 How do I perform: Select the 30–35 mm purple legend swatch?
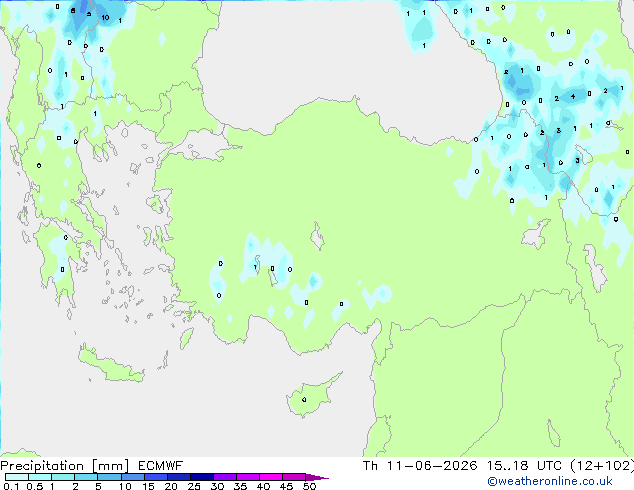224,477
